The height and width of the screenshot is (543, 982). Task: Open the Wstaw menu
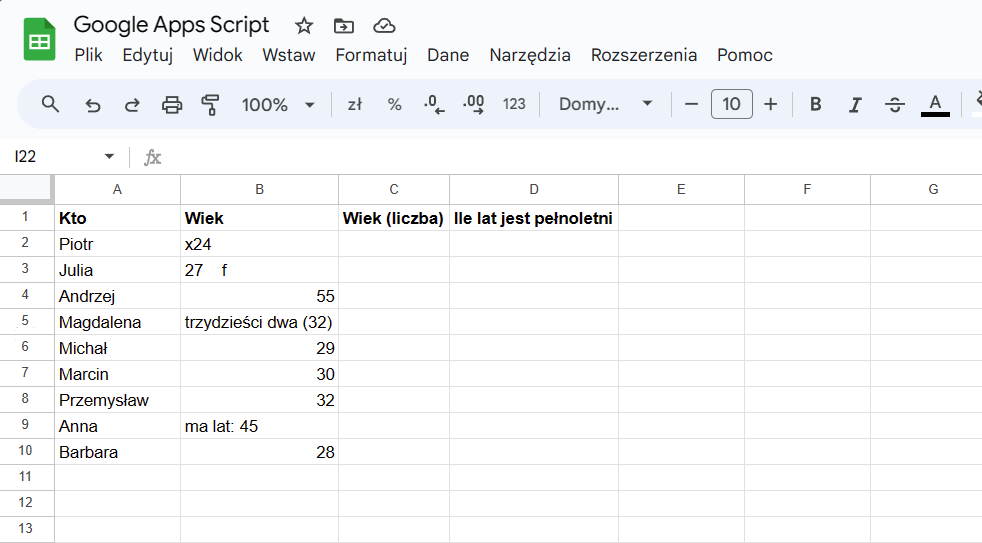click(289, 55)
